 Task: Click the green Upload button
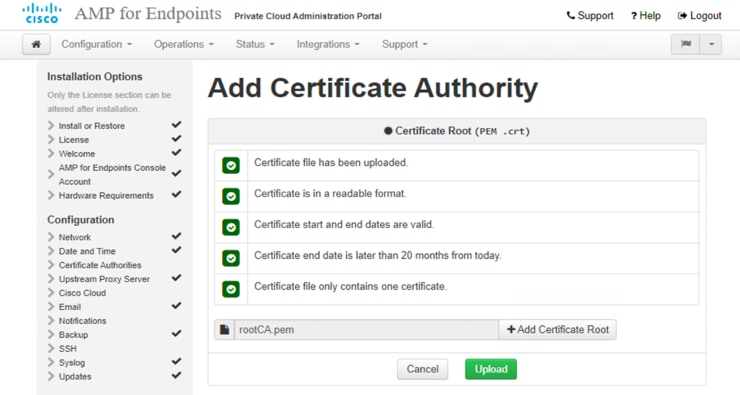pos(491,369)
